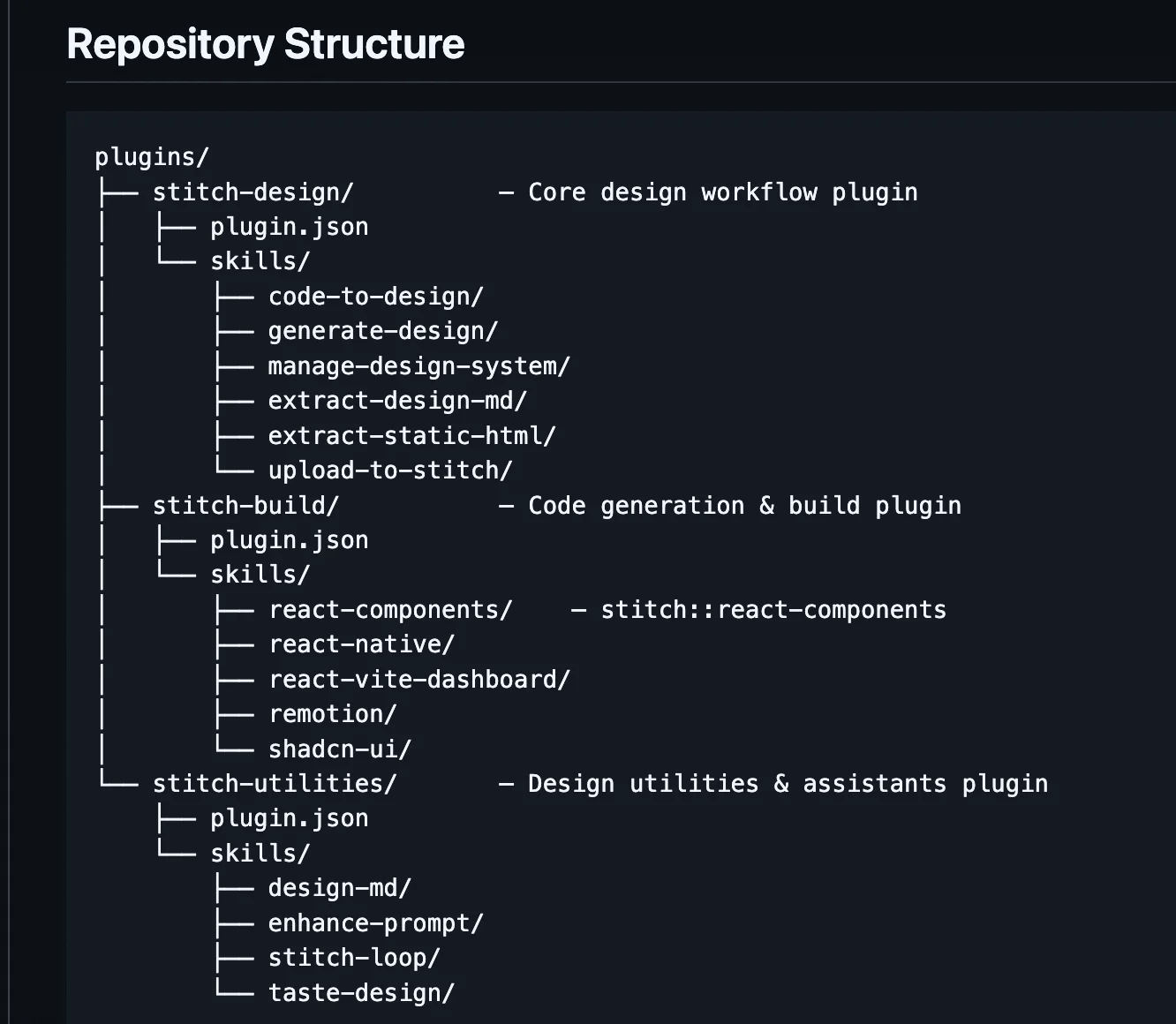Click "plugin.json" under stitch-utilities/
Image resolution: width=1176 pixels, height=1024 pixels.
point(290,818)
